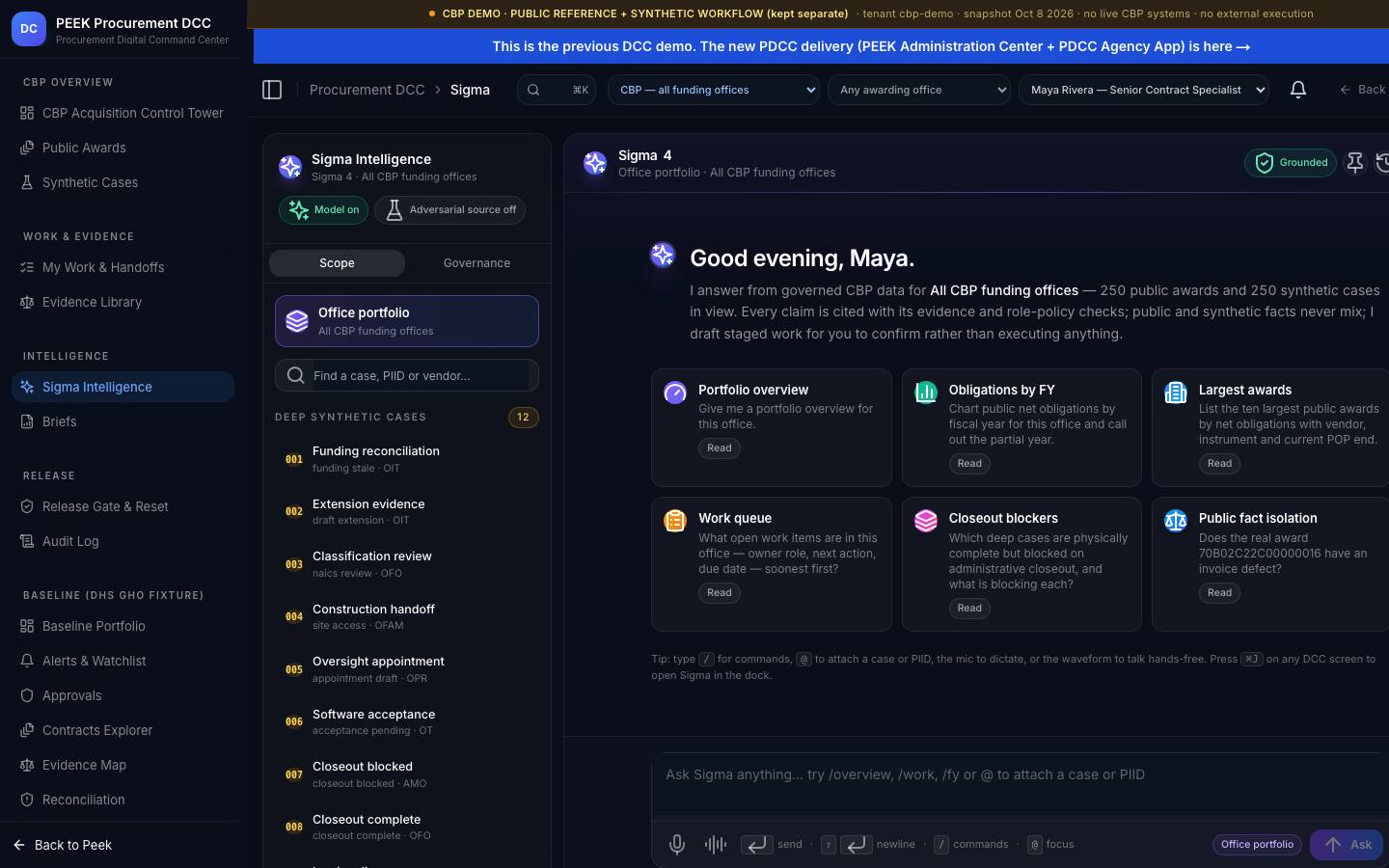Viewport: 1389px width, 868px height.
Task: Select case 001 Funding reconciliation
Action: pos(407,459)
